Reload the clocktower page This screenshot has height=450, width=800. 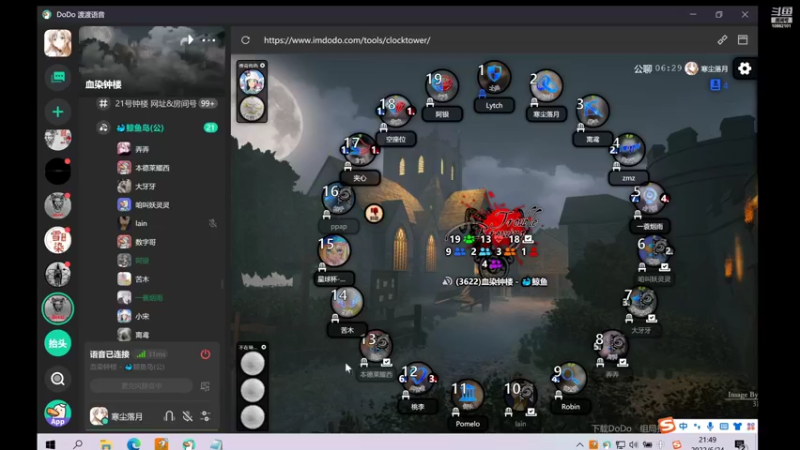point(245,40)
